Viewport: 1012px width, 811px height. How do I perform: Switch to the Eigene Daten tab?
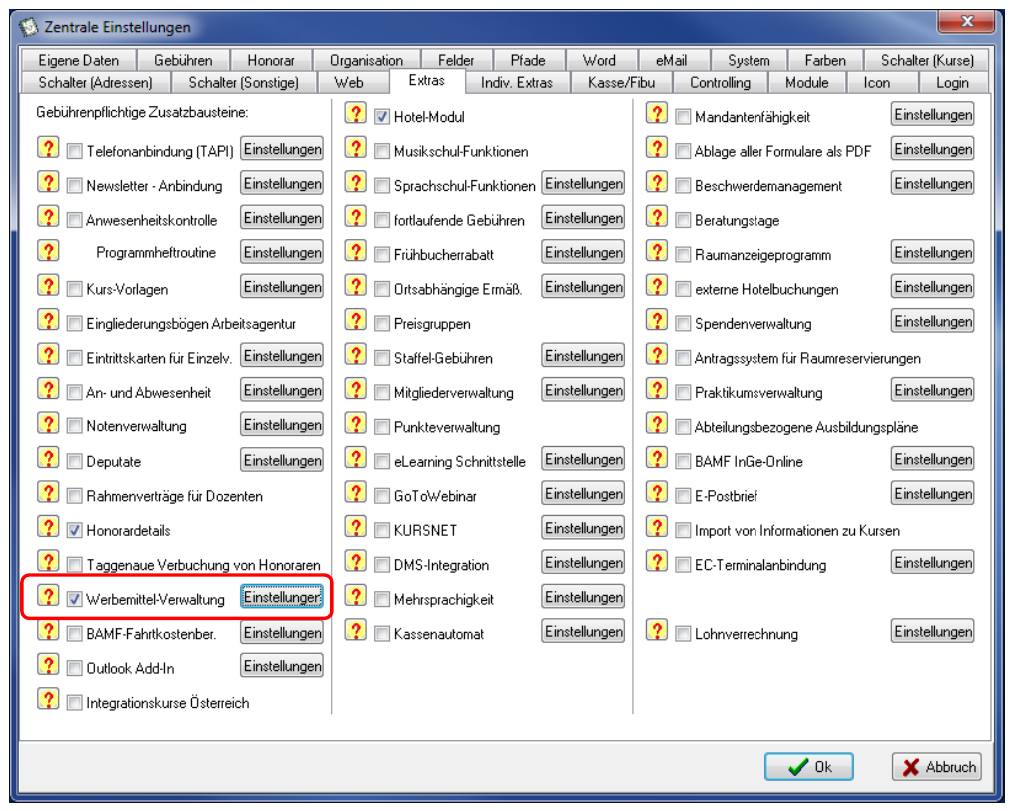click(x=79, y=61)
